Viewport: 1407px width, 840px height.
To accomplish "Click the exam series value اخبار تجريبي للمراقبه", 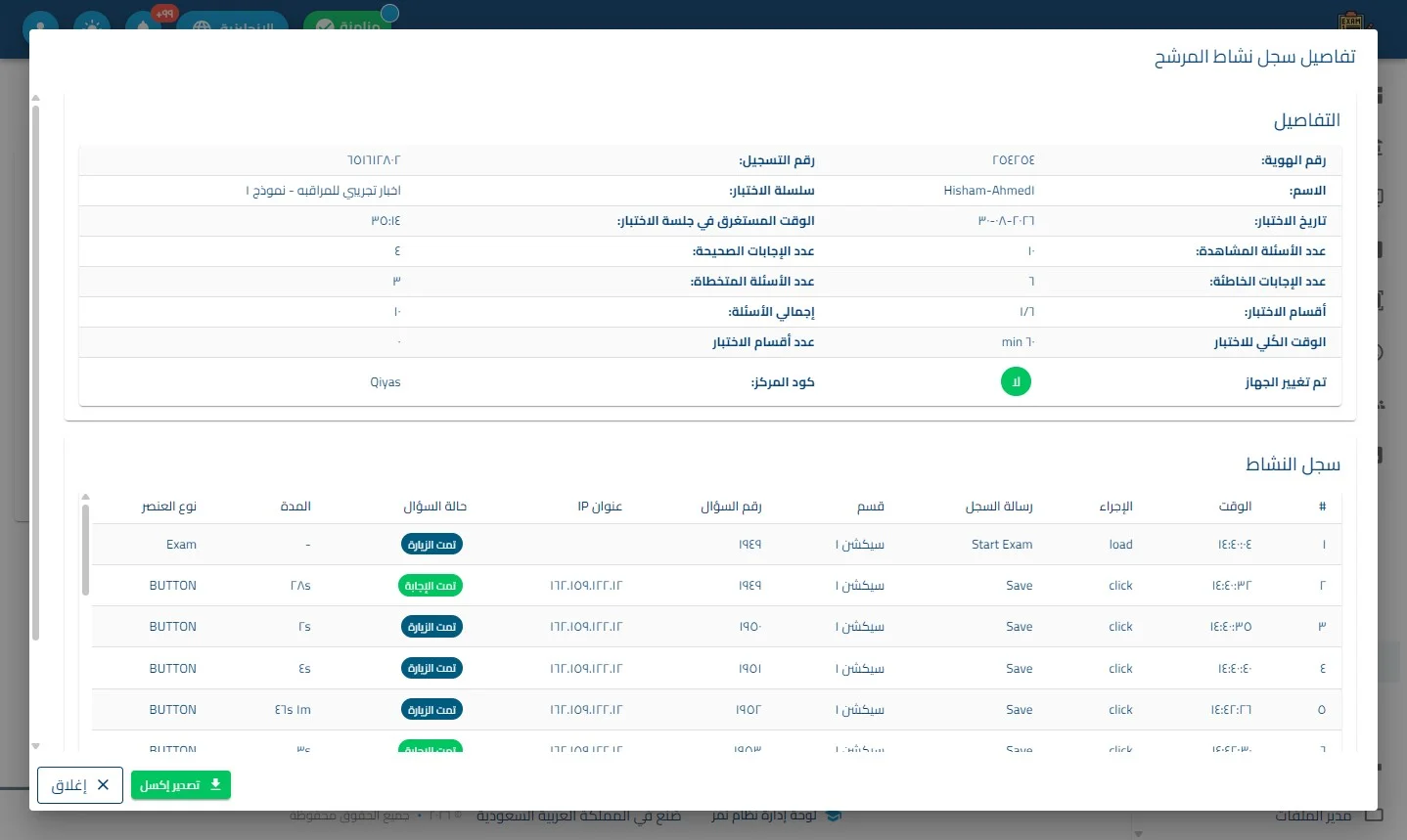I will point(324,191).
